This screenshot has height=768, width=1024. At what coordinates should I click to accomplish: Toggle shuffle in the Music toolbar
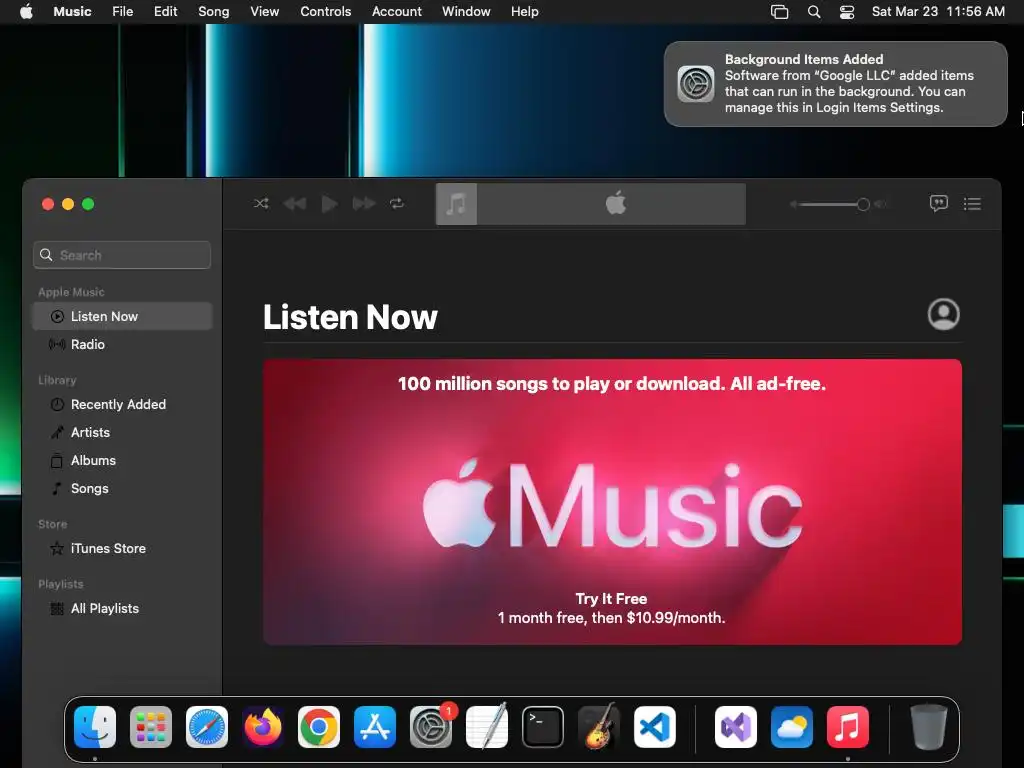(x=261, y=204)
